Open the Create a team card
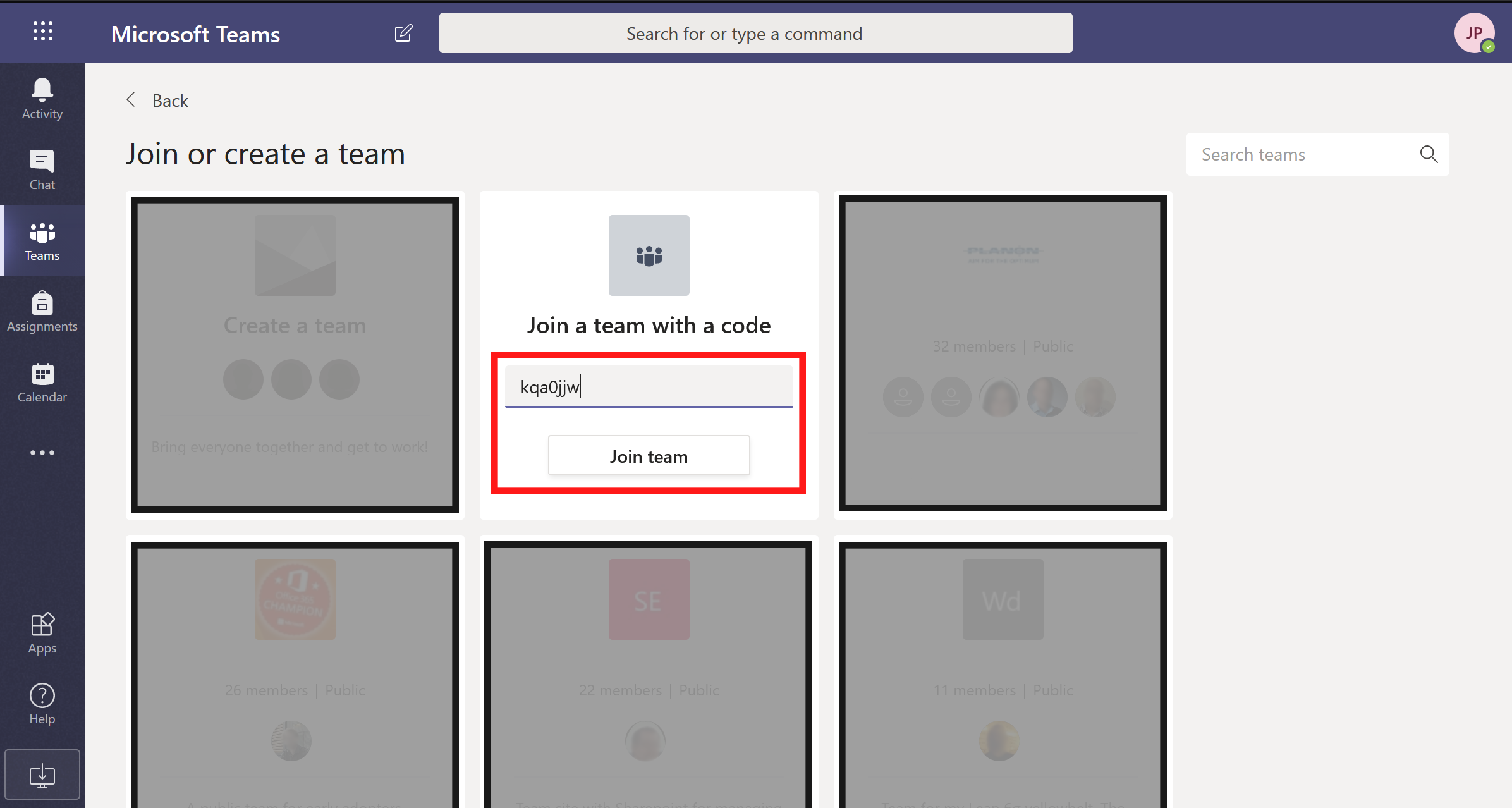Image resolution: width=1512 pixels, height=808 pixels. tap(295, 354)
